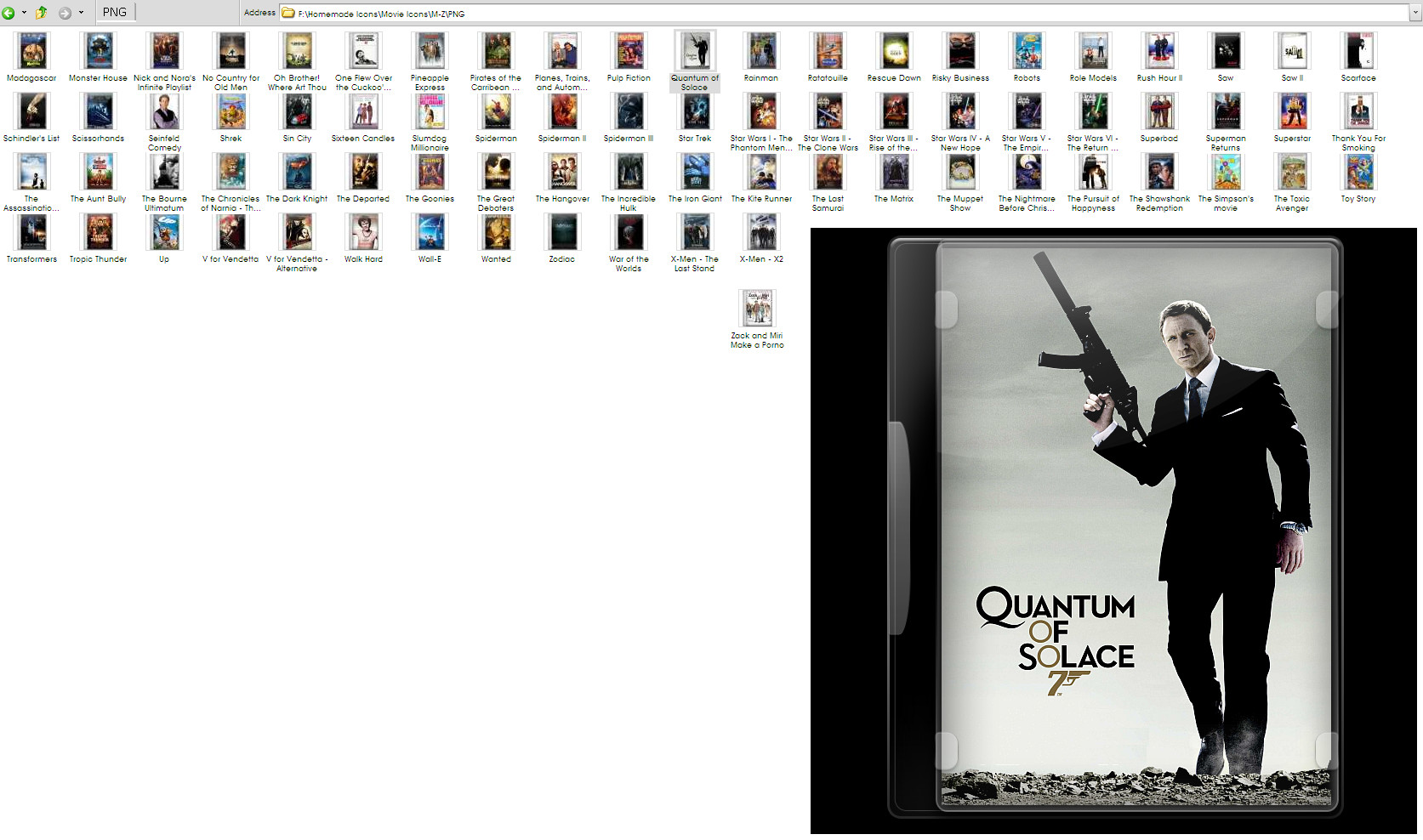Select the Pineapple Express icon
The image size is (1423, 840).
(x=430, y=51)
